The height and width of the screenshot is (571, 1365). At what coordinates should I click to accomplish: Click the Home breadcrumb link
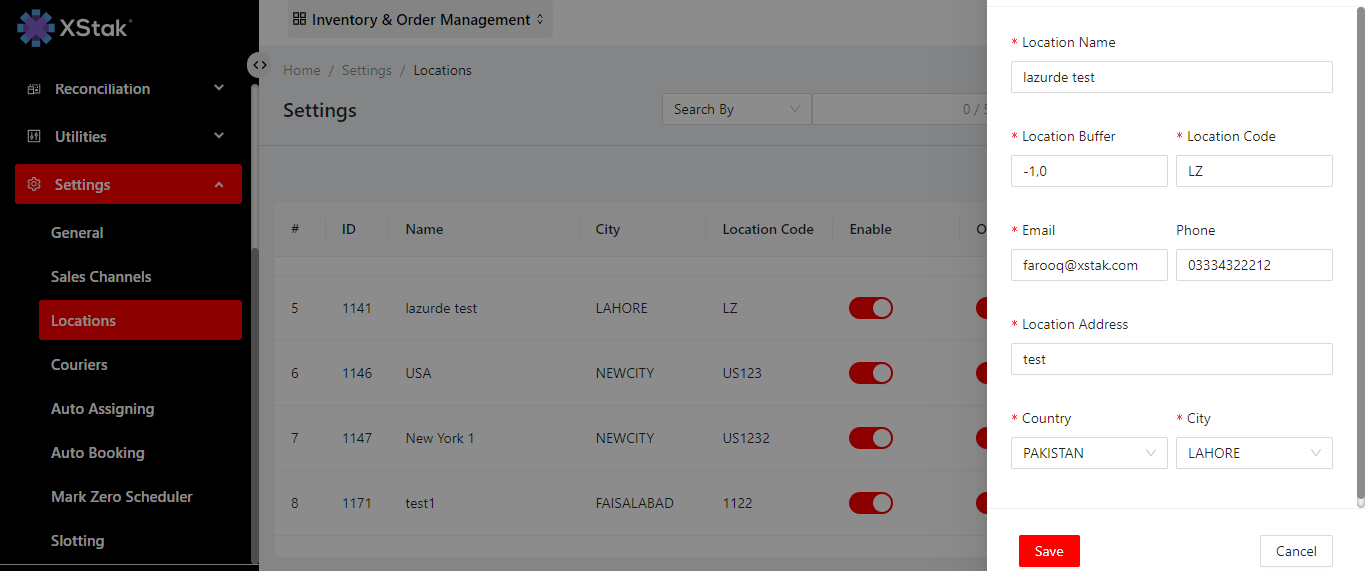point(302,70)
